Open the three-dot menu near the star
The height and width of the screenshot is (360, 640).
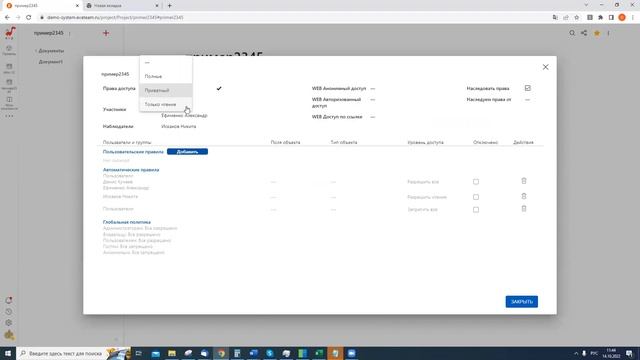(x=609, y=33)
